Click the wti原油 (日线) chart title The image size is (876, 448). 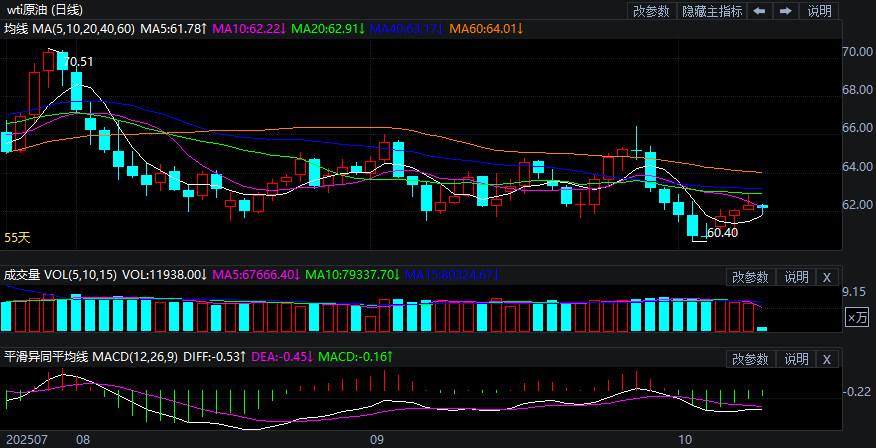click(44, 9)
